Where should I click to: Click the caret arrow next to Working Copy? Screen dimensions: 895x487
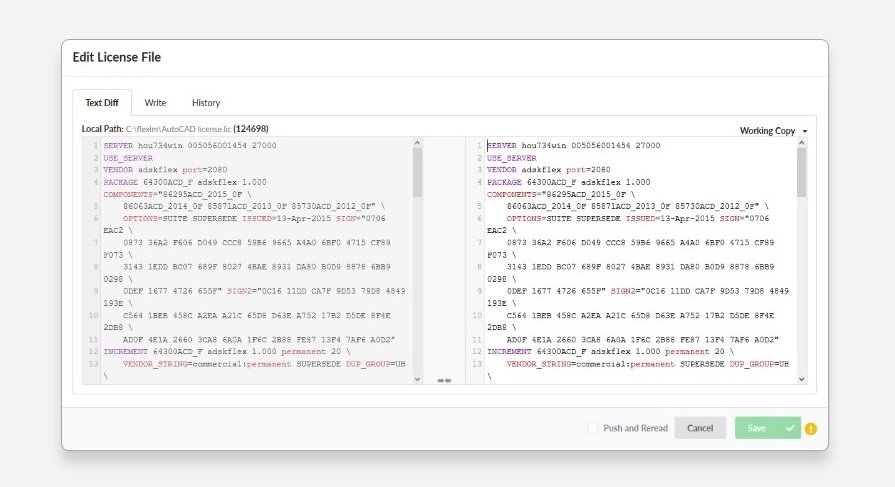tap(805, 131)
